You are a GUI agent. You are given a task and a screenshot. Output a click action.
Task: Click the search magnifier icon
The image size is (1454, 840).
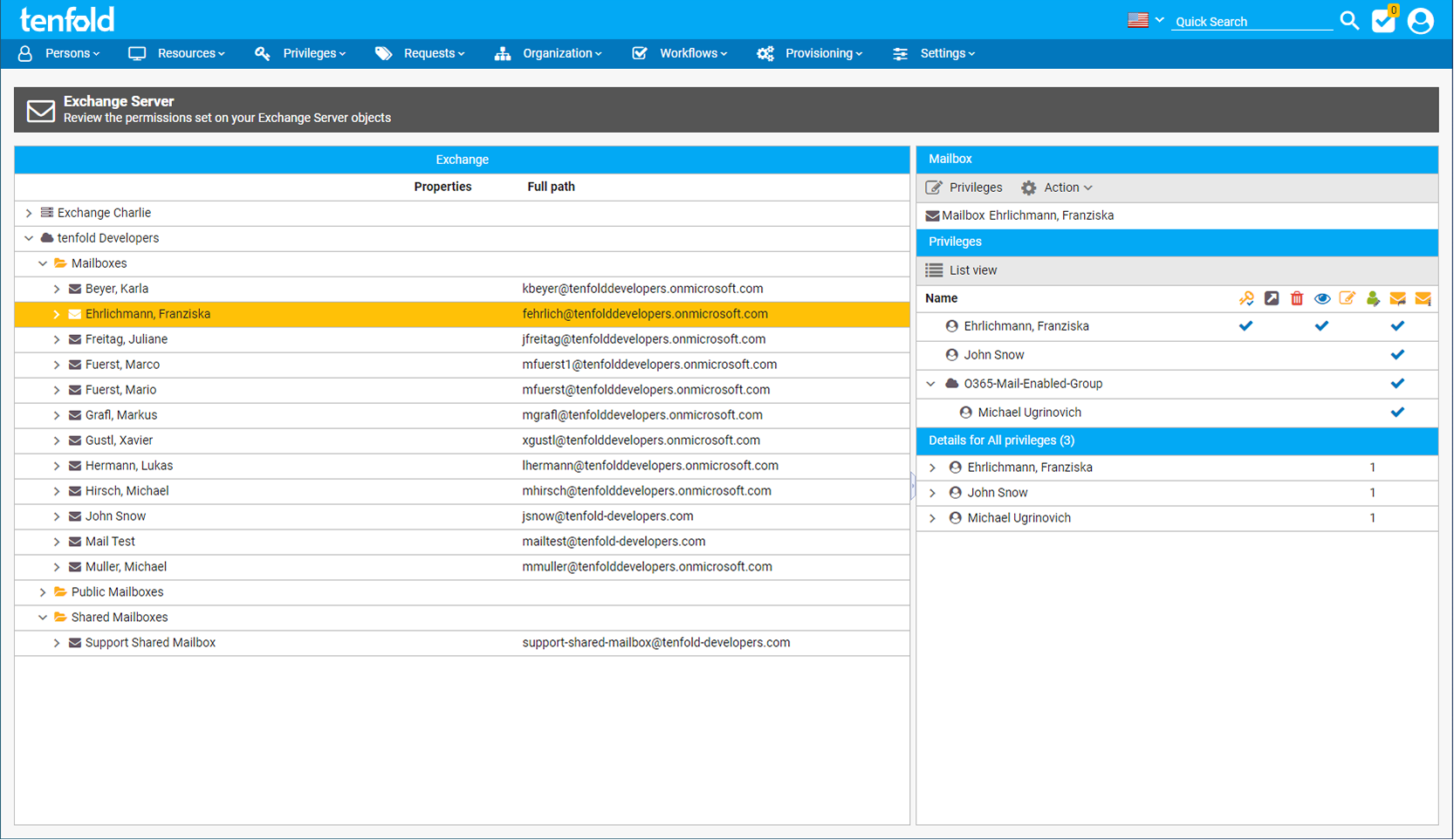(1349, 20)
